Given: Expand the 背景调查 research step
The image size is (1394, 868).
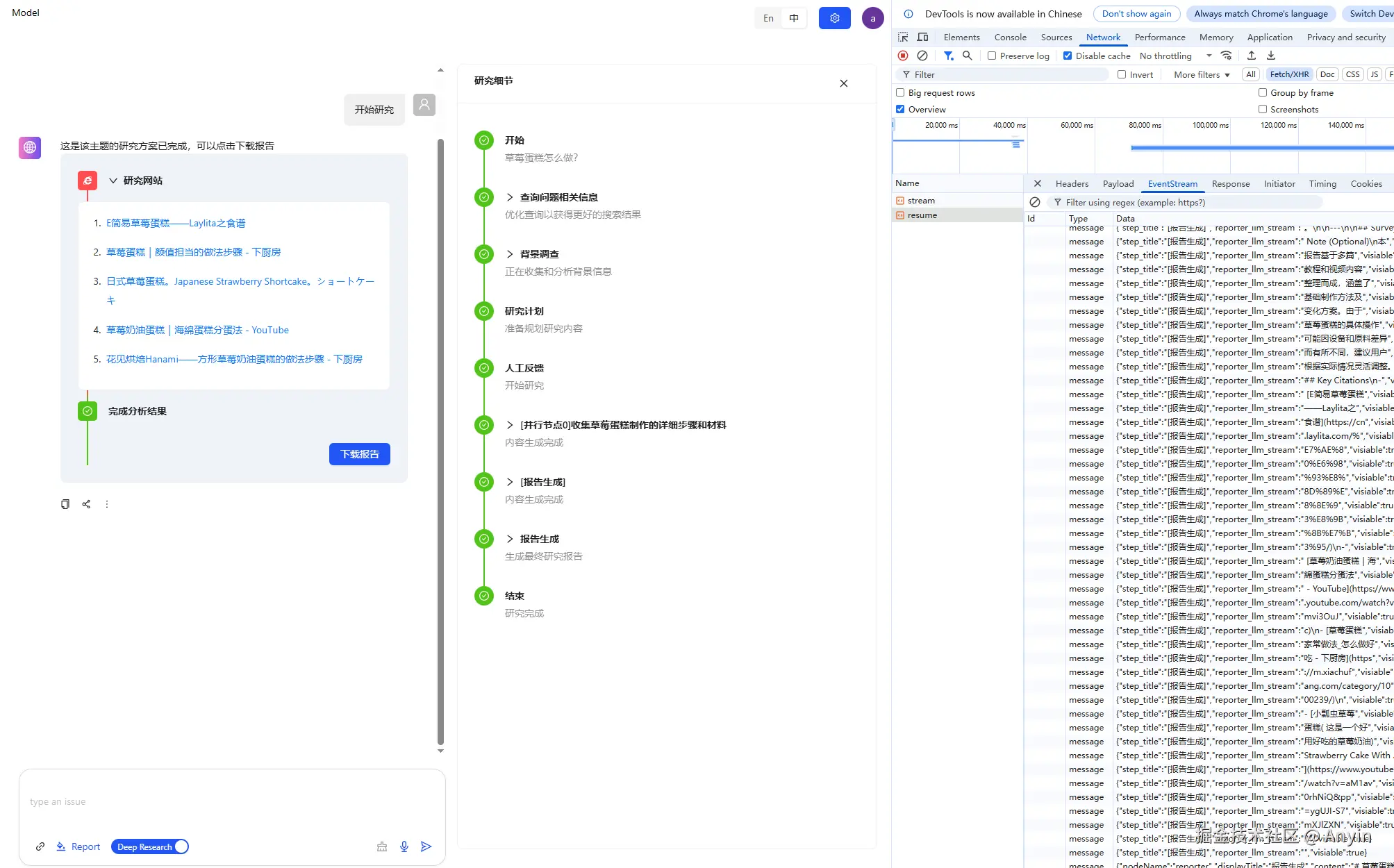Looking at the screenshot, I should (x=510, y=254).
